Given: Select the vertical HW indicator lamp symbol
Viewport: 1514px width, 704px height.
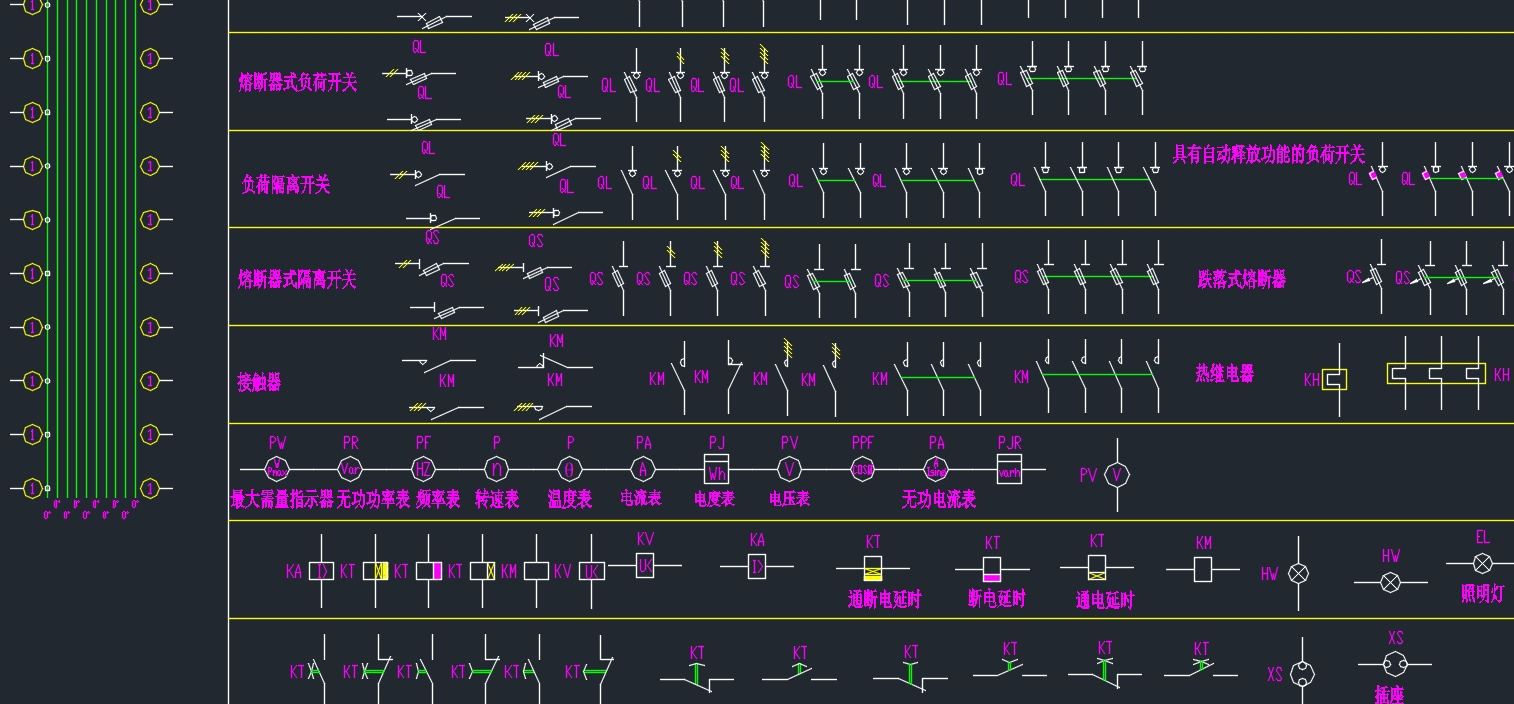Looking at the screenshot, I should (x=1299, y=573).
